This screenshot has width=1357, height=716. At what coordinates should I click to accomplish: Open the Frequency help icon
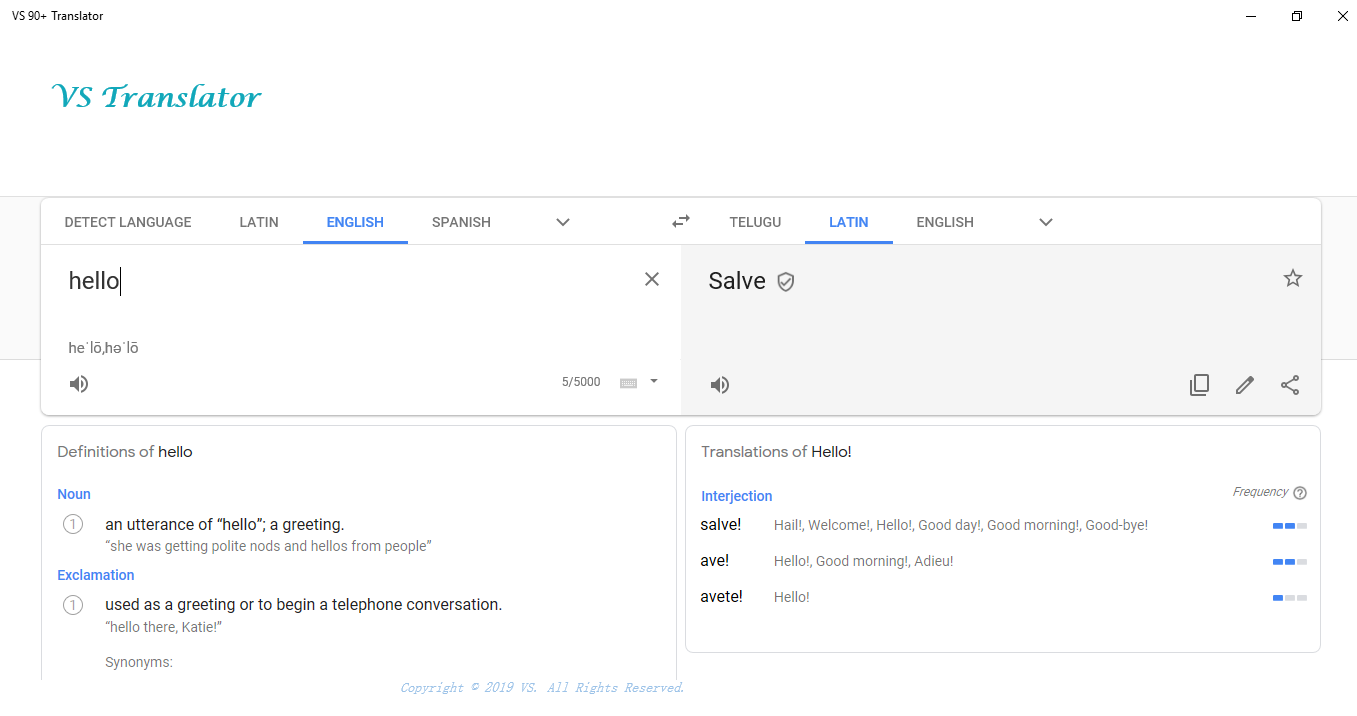[1300, 493]
